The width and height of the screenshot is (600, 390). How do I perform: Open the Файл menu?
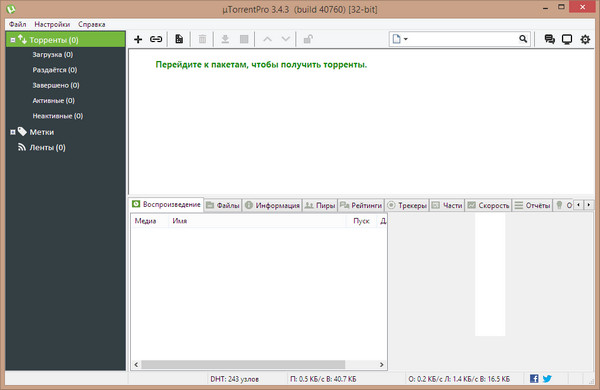[18, 24]
